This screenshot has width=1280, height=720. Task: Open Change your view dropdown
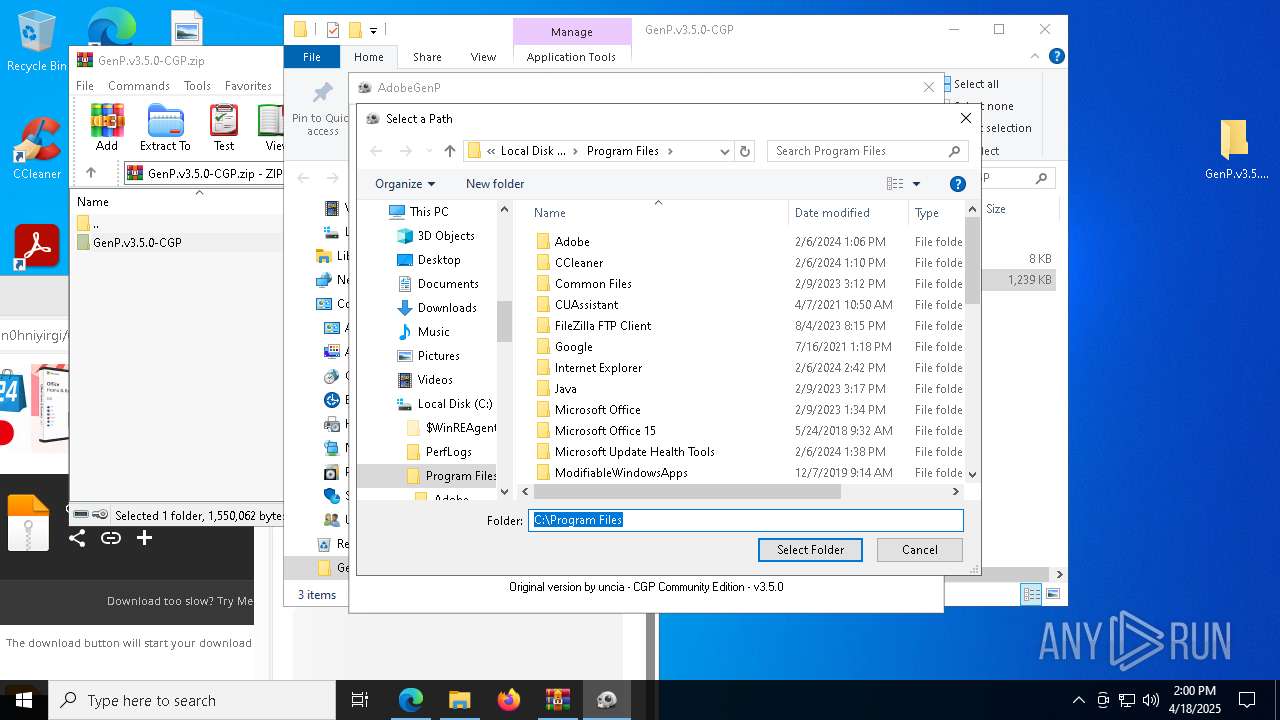click(916, 184)
